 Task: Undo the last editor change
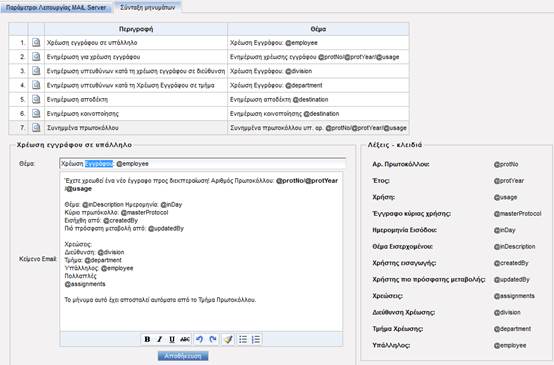coord(200,339)
